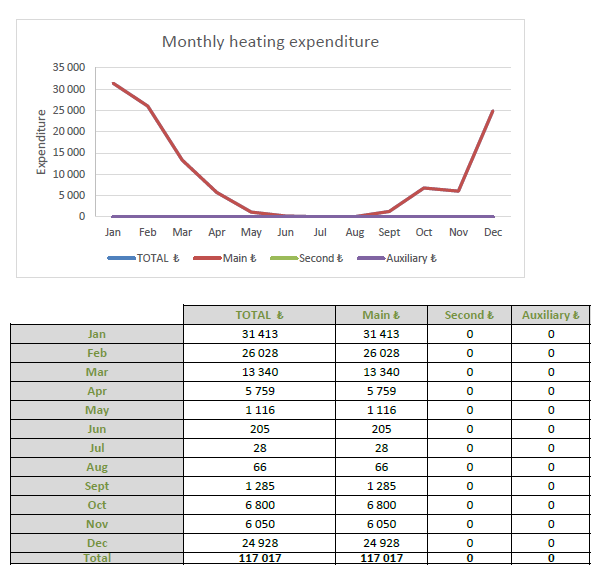This screenshot has width=609, height=574.
Task: Click the "TOTAL ₺" table column header
Action: click(x=259, y=315)
